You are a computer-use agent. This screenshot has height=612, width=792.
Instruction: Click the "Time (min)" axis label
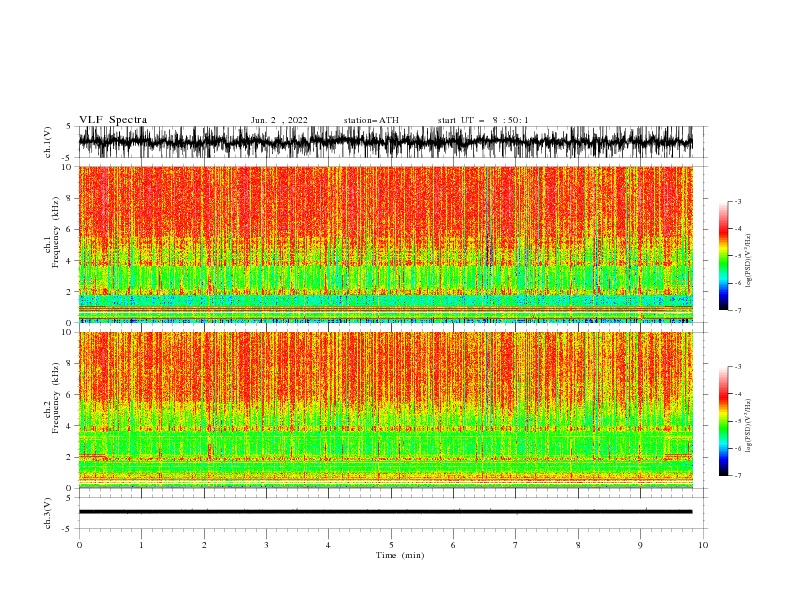coord(400,555)
